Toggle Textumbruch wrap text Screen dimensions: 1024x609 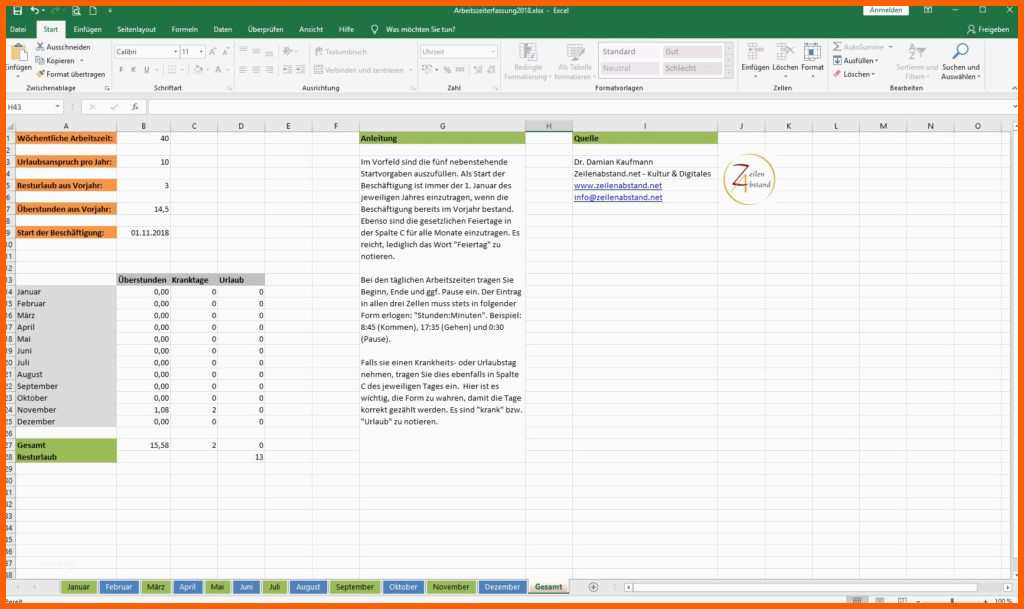point(341,52)
